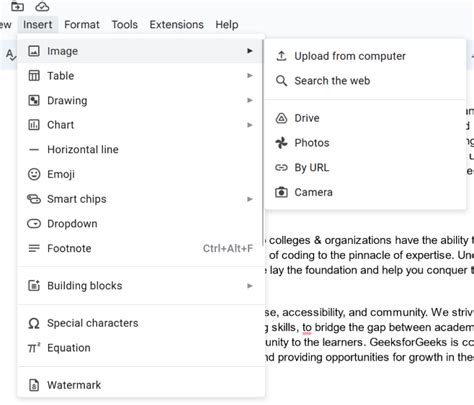Expand the Smart chips submenu arrow
This screenshot has width=474, height=405.
pyautogui.click(x=250, y=199)
